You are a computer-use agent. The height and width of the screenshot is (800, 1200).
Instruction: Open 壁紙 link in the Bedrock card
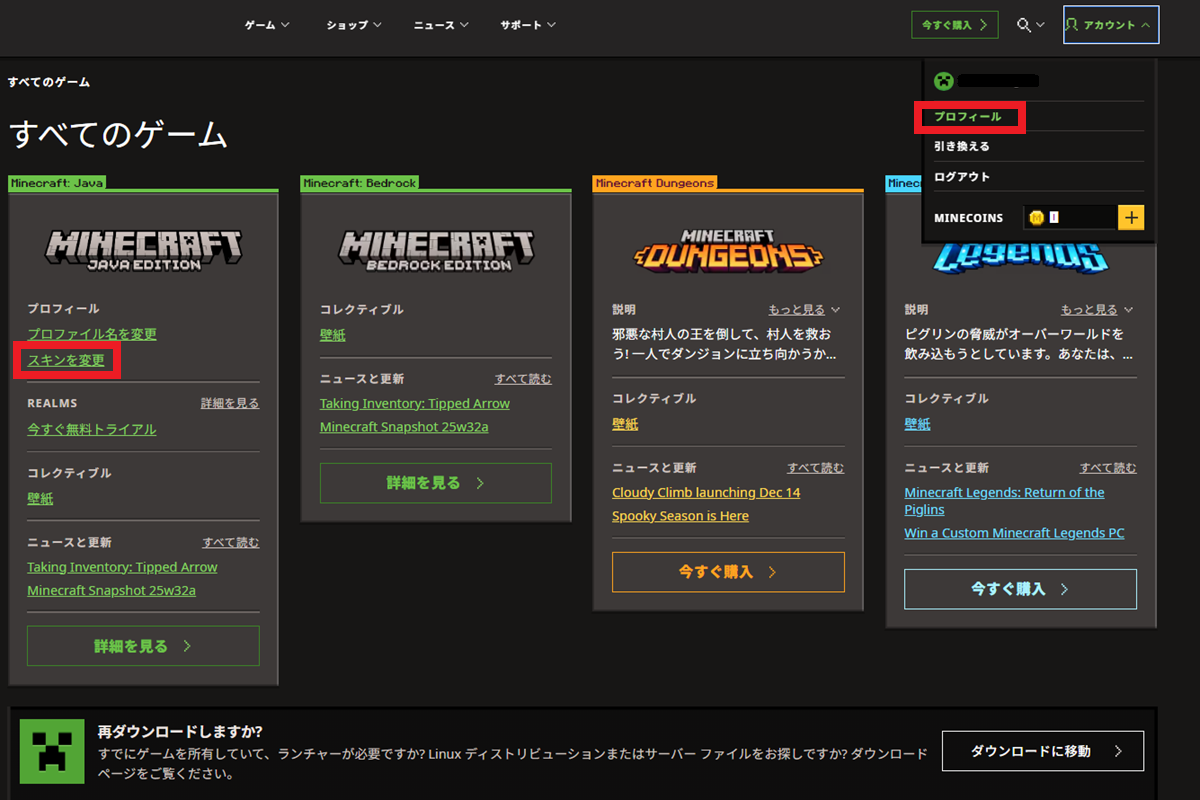333,335
